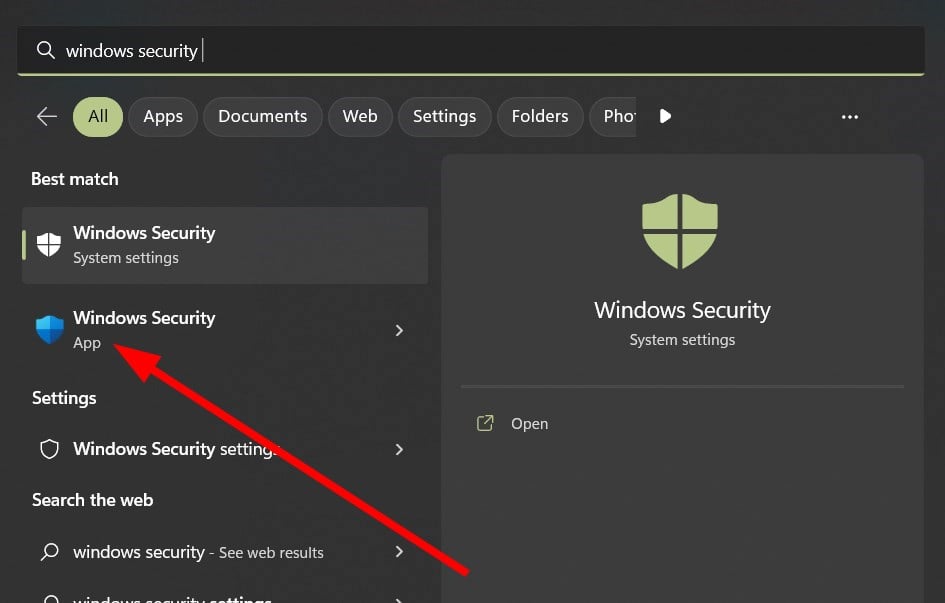Open Windows Security System settings best match
The width and height of the screenshot is (945, 603).
225,245
